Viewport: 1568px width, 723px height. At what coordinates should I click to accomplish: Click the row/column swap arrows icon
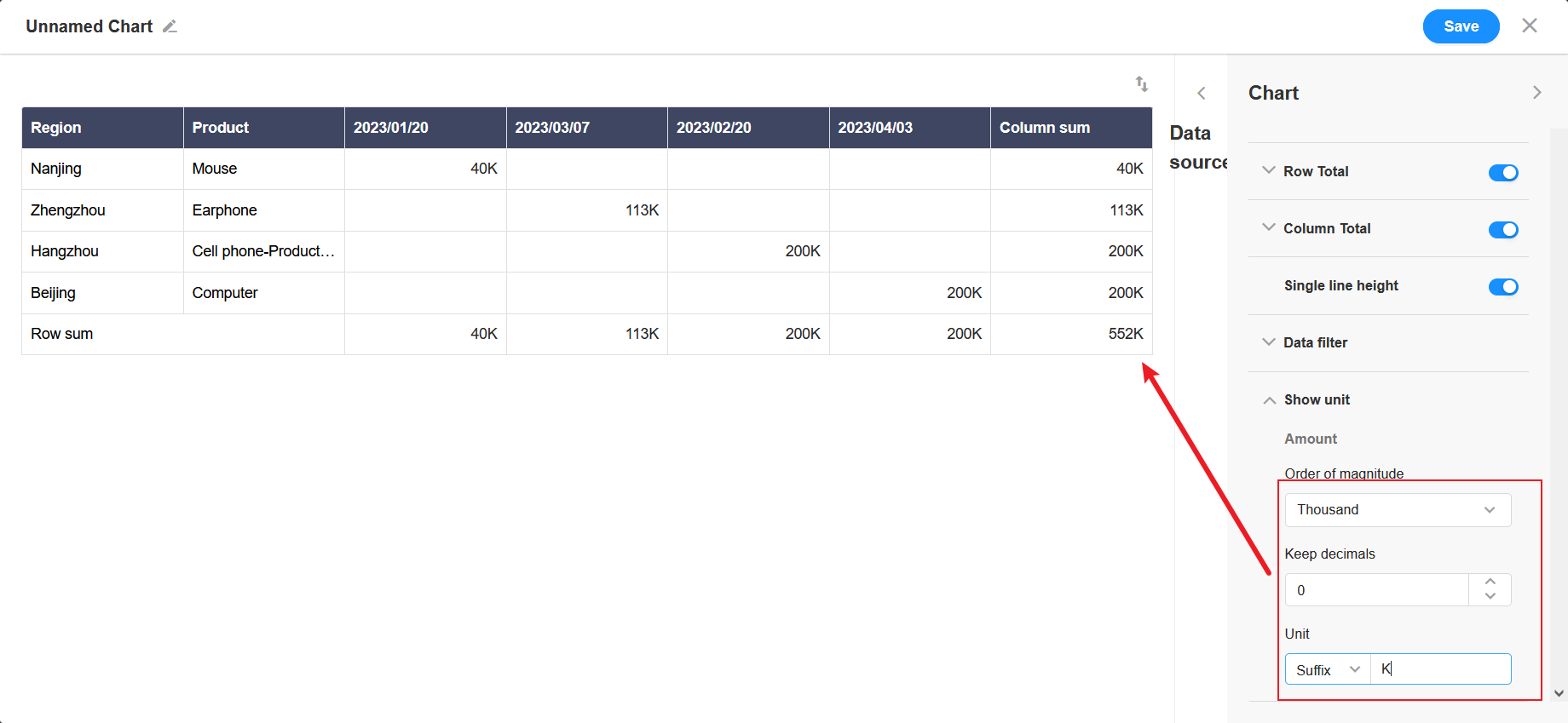[x=1142, y=83]
